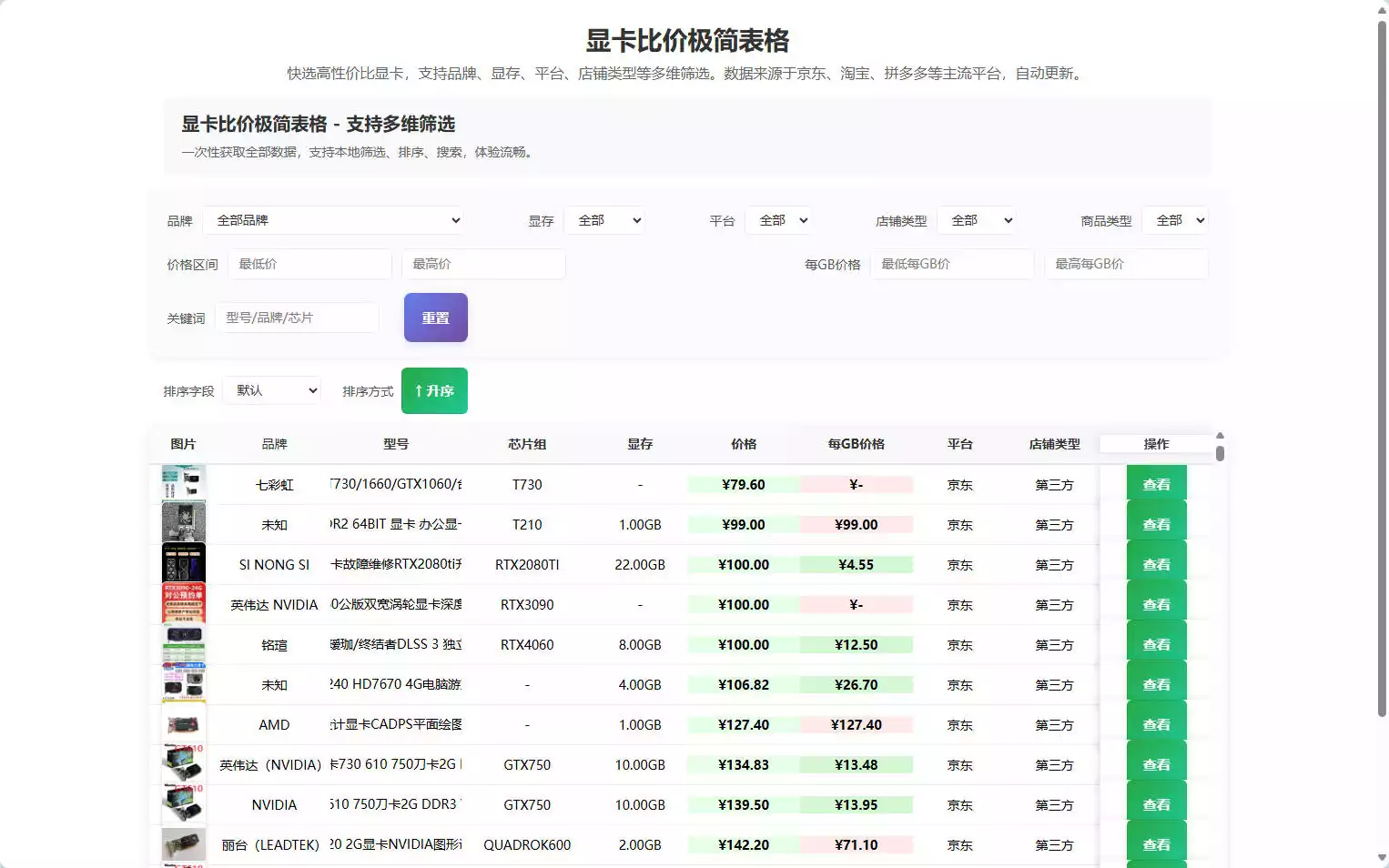1389x868 pixels.
Task: Open the 平台 filter dropdown
Action: click(x=778, y=220)
